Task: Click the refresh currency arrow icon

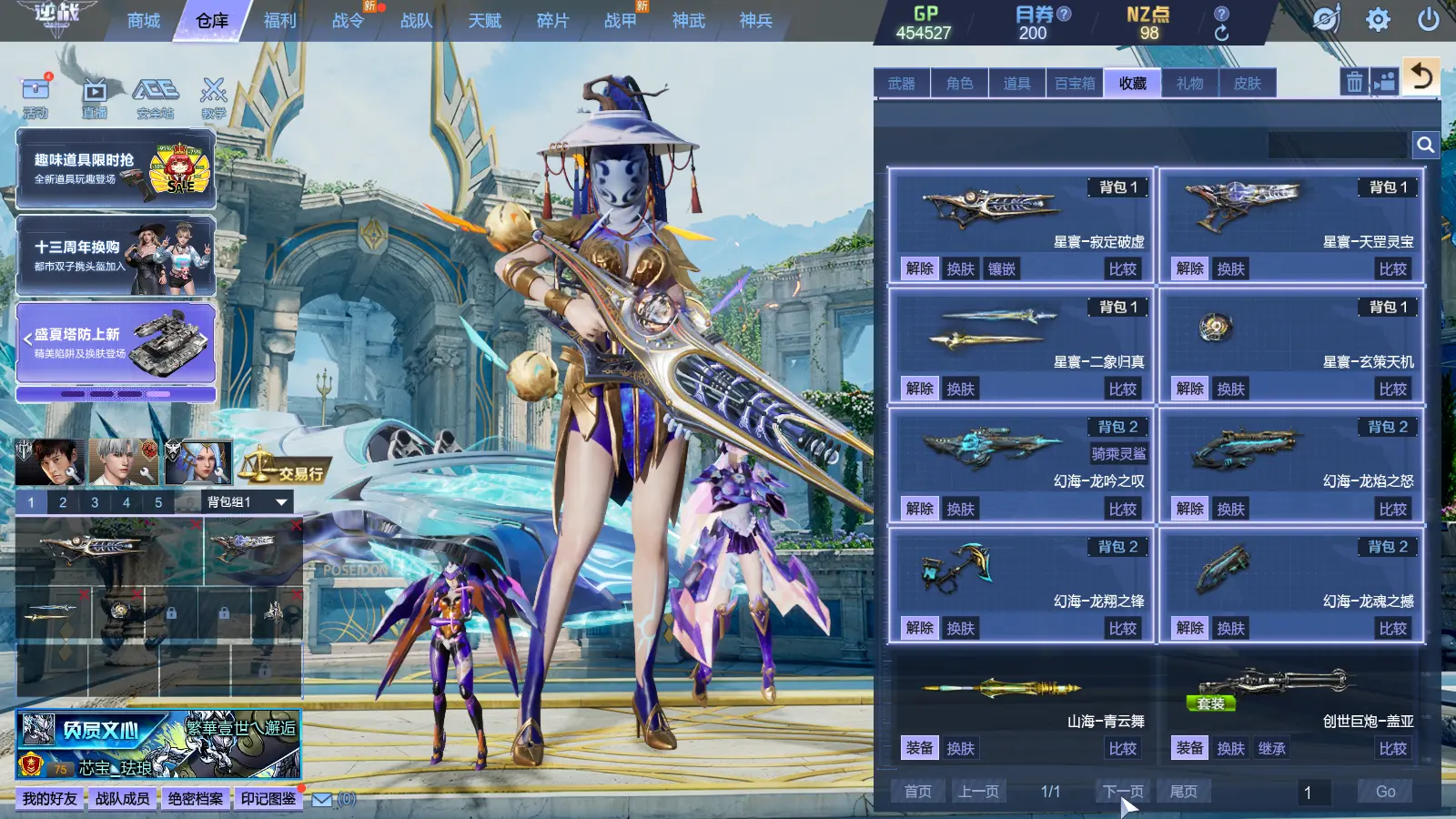Action: pos(1221,33)
